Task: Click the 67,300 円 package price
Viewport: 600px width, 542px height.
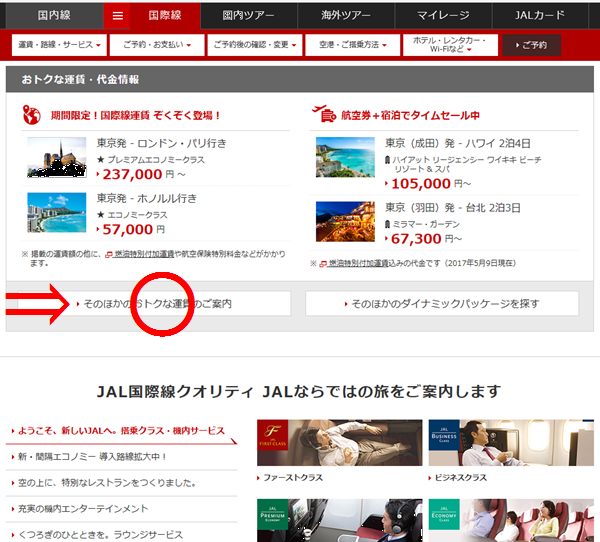Action: pyautogui.click(x=424, y=239)
